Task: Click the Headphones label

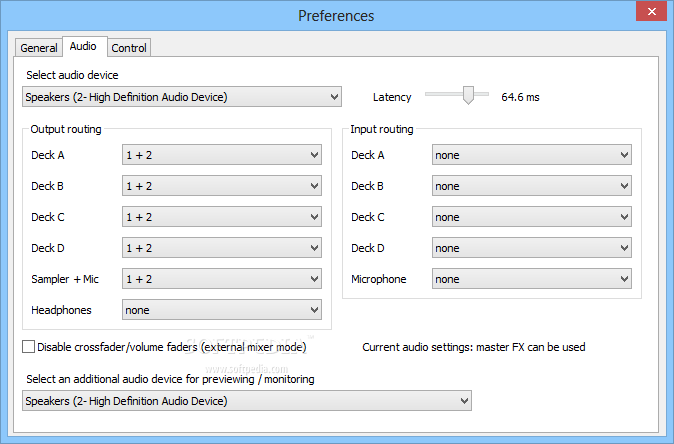Action: coord(61,310)
